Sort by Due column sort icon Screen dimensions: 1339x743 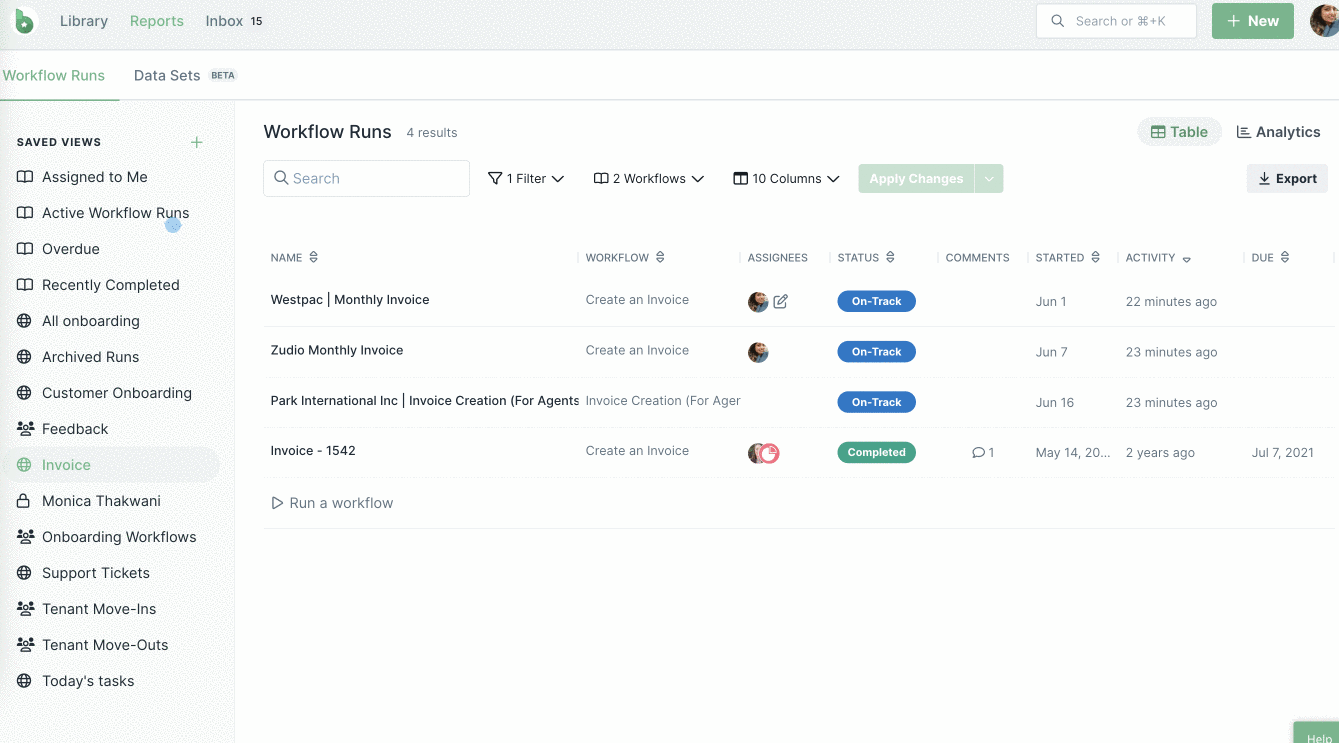coord(1285,257)
